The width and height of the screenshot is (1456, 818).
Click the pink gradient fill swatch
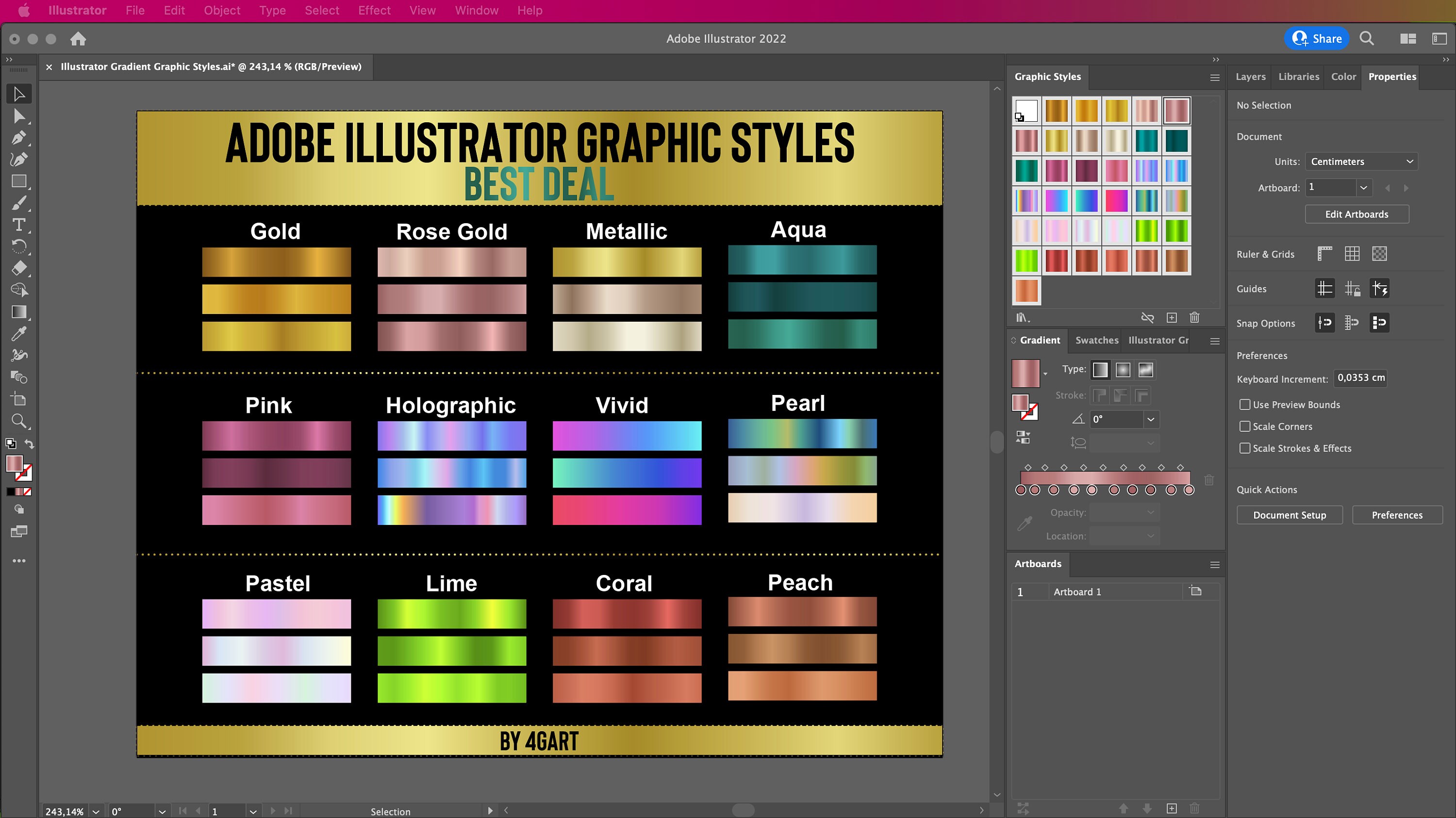click(x=1026, y=373)
